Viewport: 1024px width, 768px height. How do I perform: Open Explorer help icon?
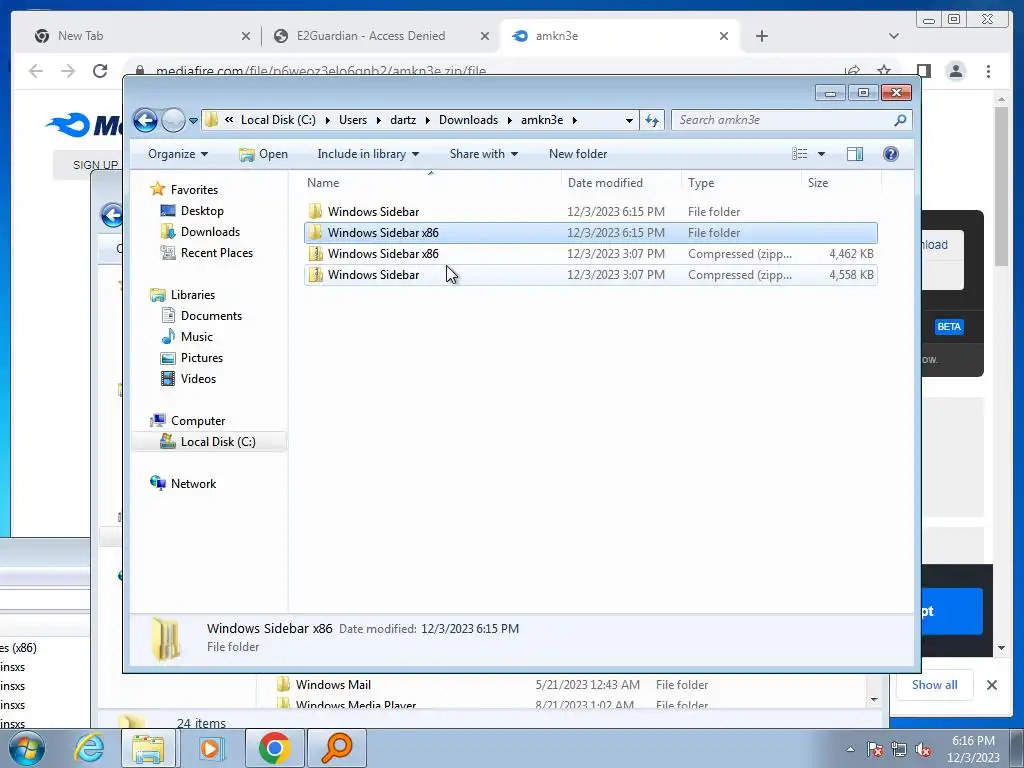891,154
